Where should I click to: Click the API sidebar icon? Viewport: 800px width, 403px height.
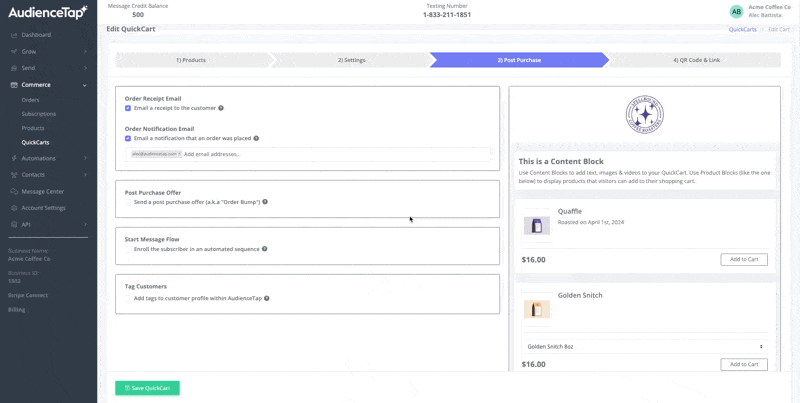[x=14, y=224]
